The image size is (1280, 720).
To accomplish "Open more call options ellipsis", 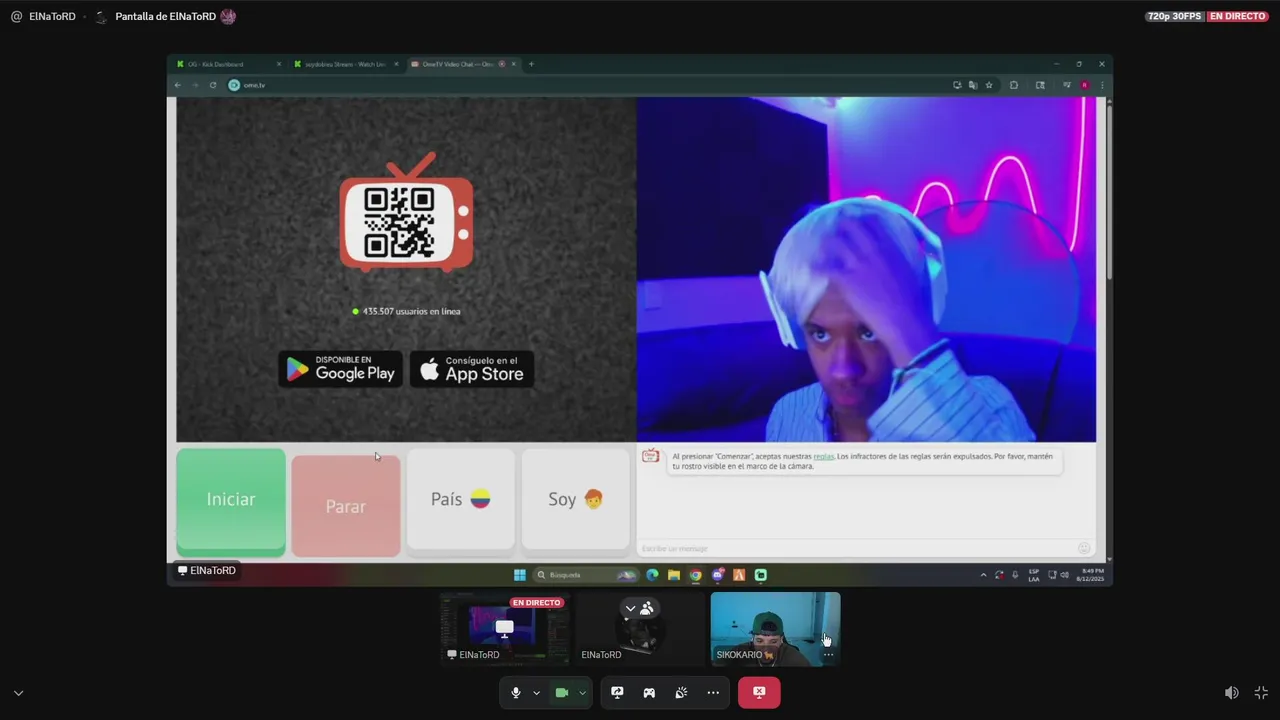I will point(713,693).
